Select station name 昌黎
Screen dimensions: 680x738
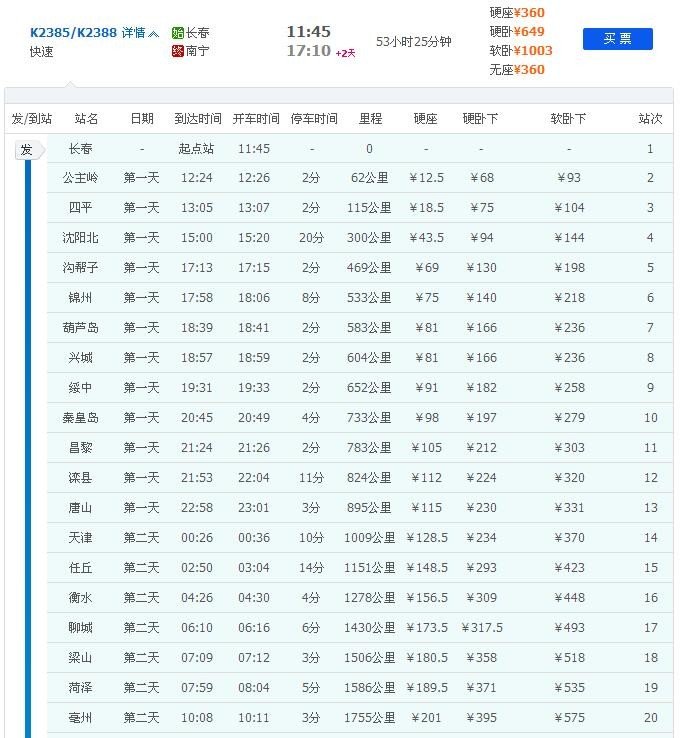(80, 448)
